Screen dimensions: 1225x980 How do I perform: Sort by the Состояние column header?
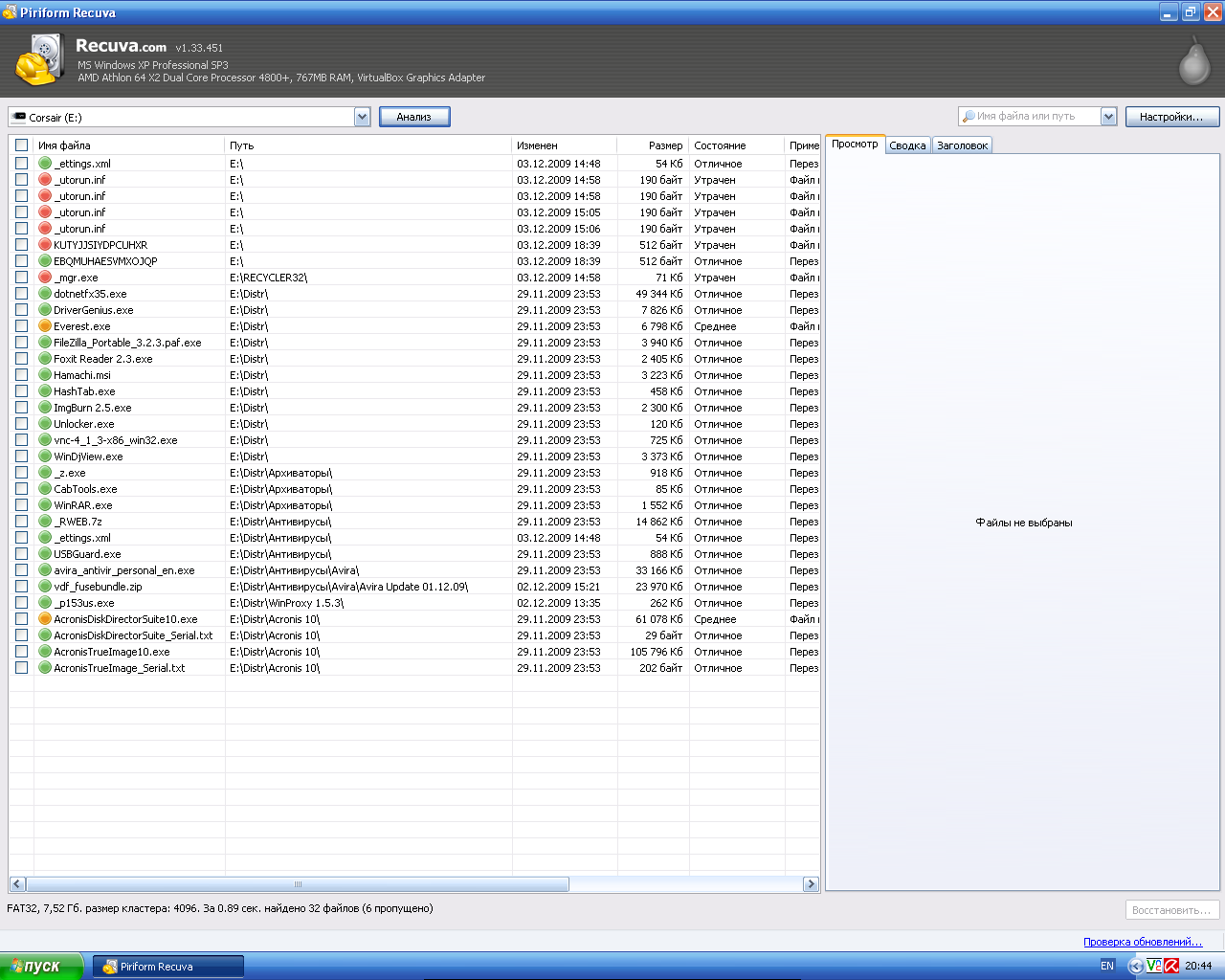[737, 145]
